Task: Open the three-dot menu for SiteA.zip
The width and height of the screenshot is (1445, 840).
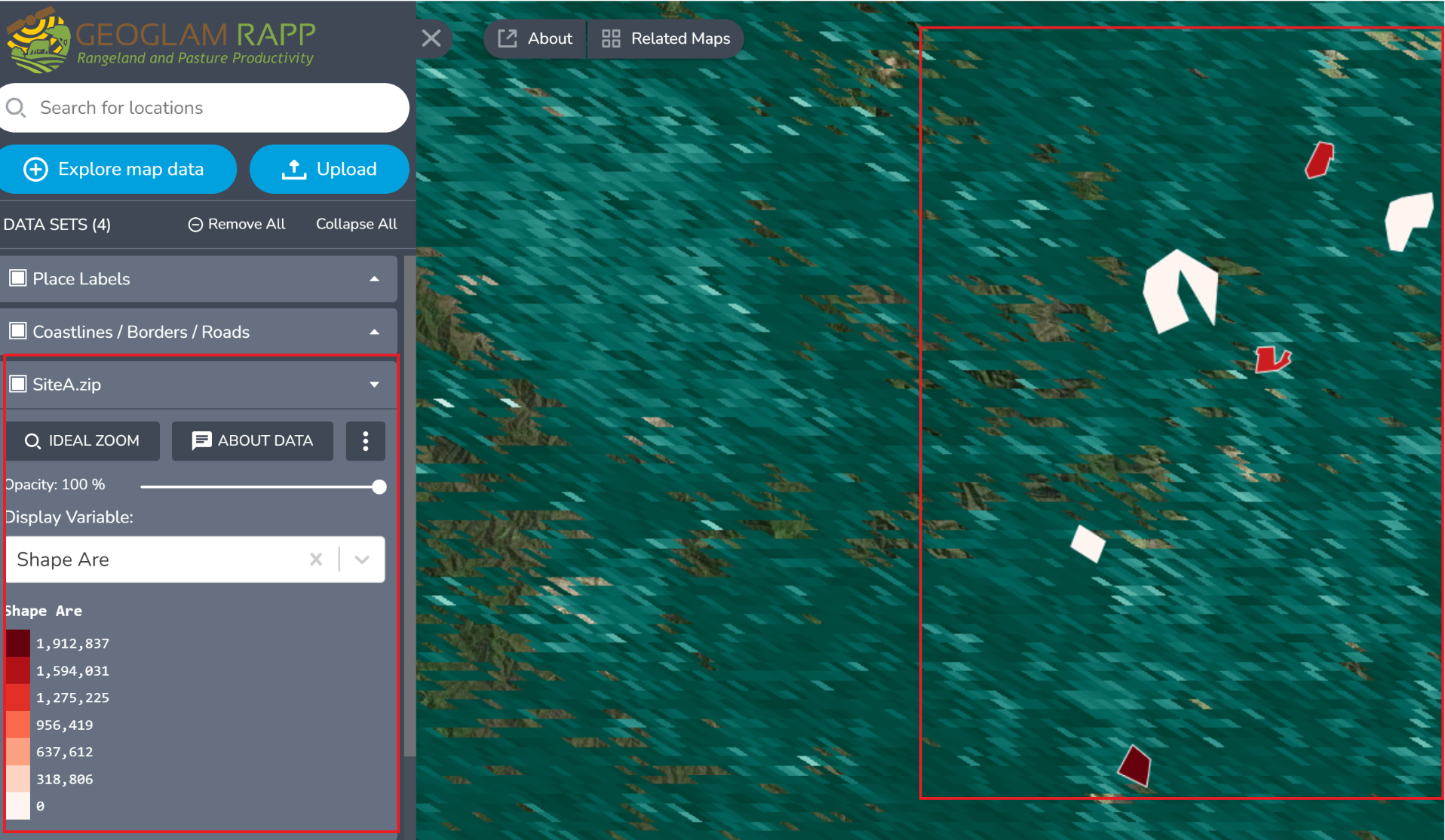Action: (x=366, y=441)
